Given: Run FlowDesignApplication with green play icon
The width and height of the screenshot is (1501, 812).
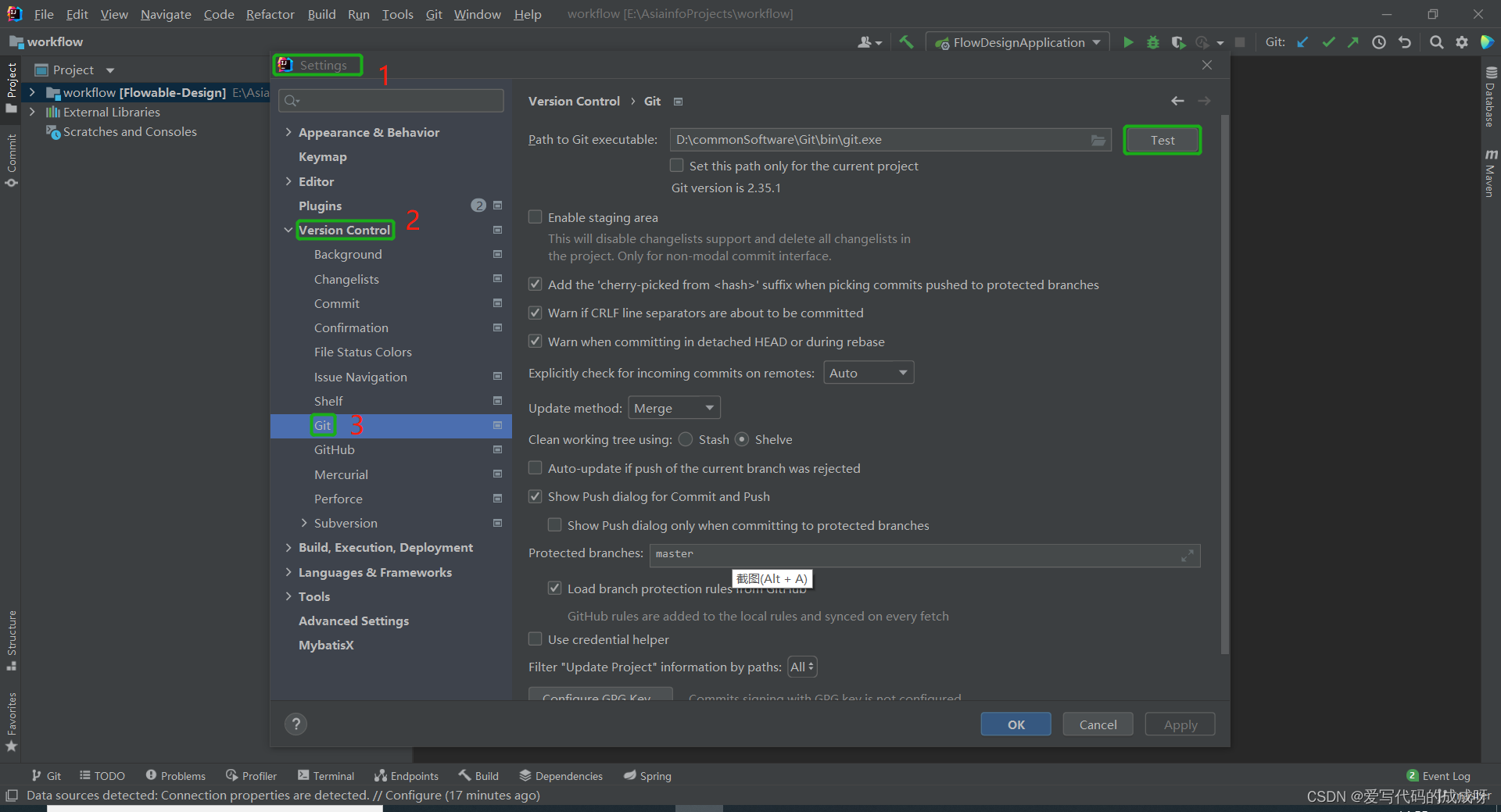Looking at the screenshot, I should pos(1128,42).
